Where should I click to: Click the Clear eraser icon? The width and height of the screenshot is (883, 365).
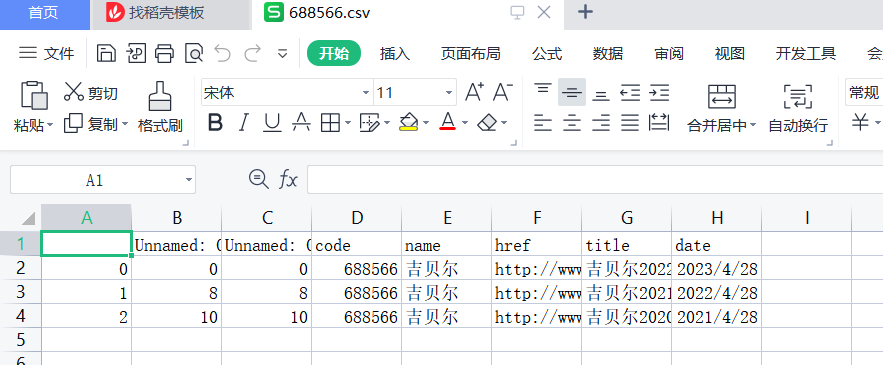(x=487, y=122)
